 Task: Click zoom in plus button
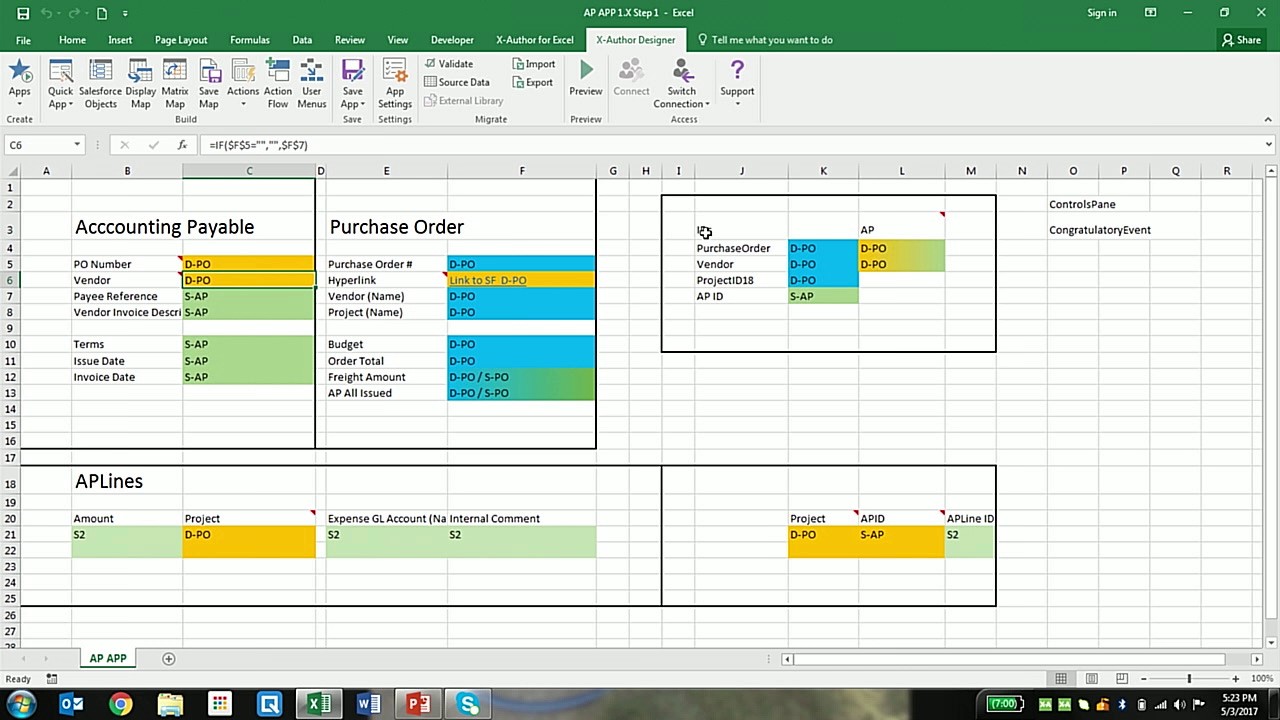click(1236, 679)
